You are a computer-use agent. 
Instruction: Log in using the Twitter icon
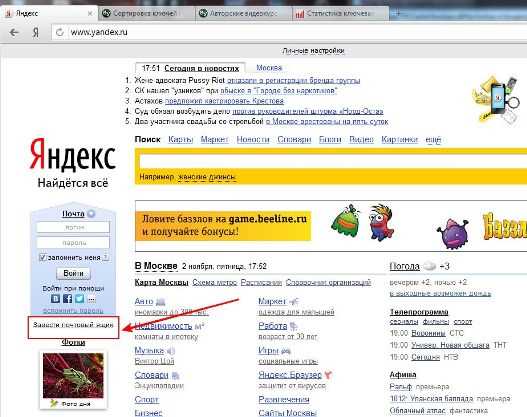(x=79, y=298)
